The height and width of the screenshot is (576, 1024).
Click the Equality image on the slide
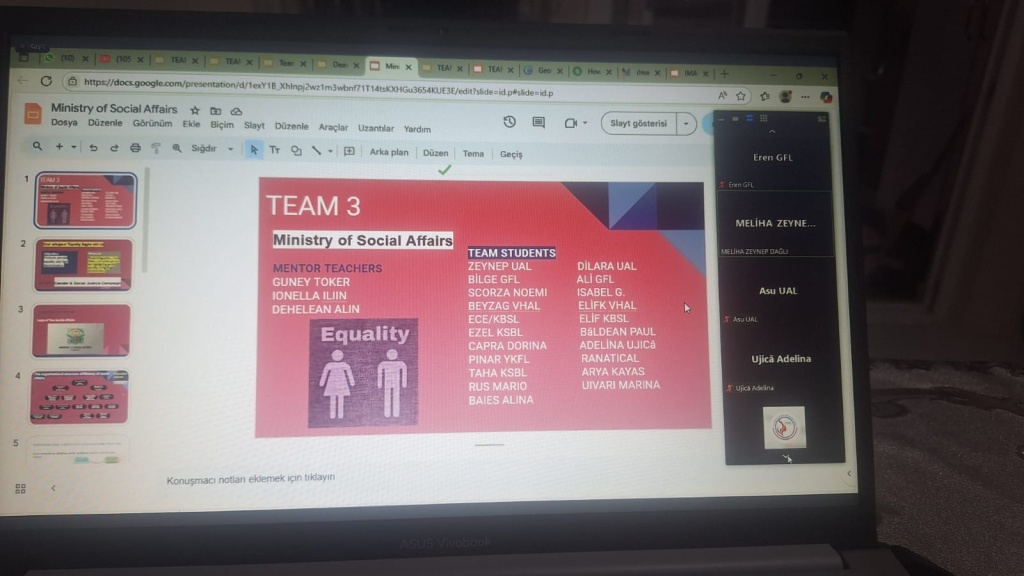(x=363, y=373)
